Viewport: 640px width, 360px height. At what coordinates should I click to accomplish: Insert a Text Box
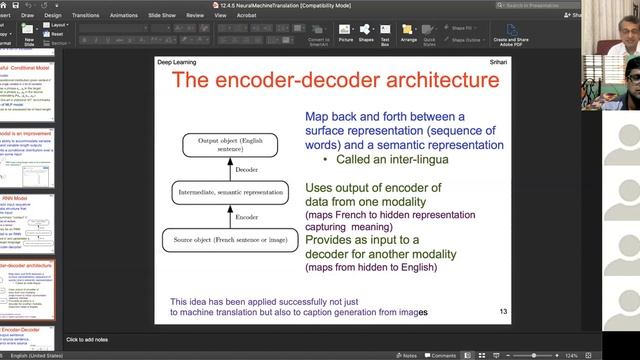385,34
